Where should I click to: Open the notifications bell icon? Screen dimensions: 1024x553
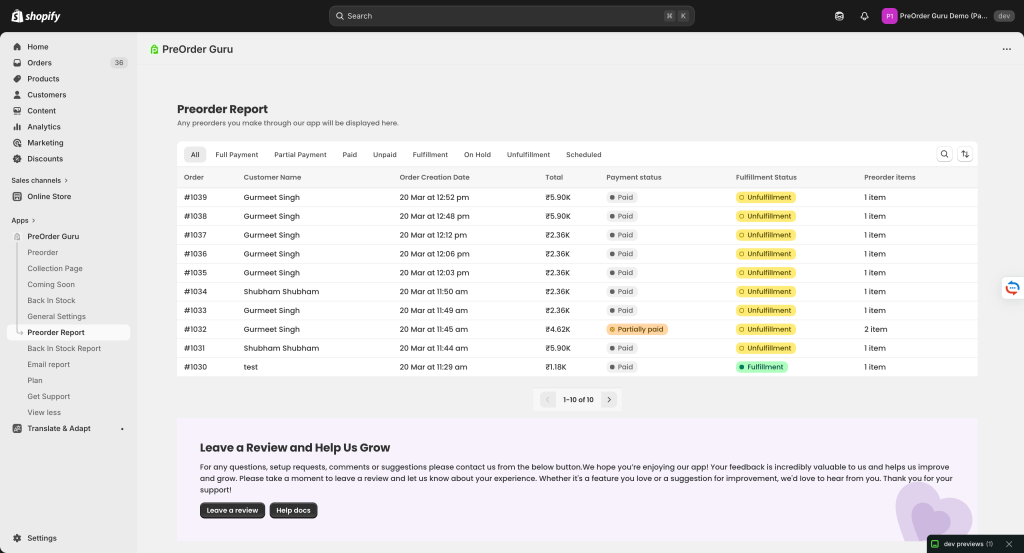point(864,16)
